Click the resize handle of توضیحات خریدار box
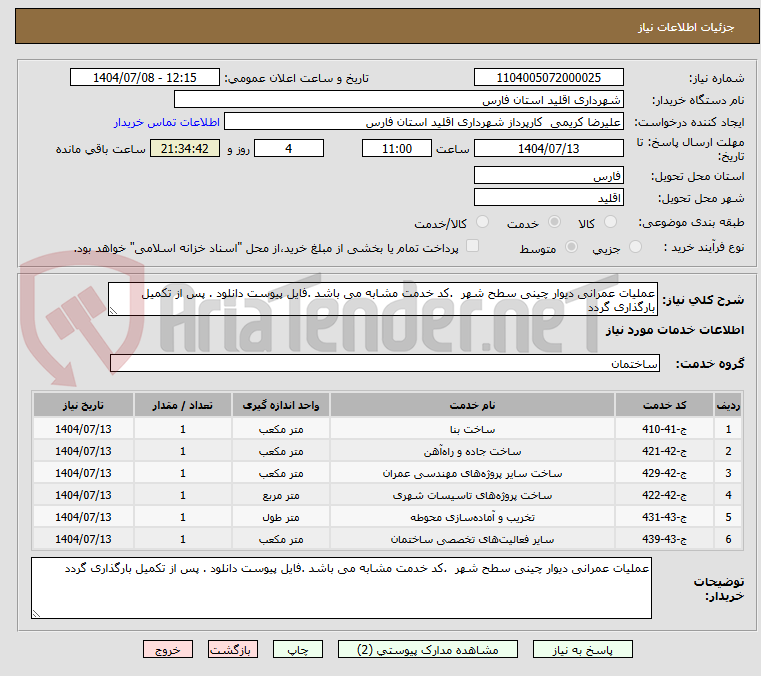 (36, 613)
